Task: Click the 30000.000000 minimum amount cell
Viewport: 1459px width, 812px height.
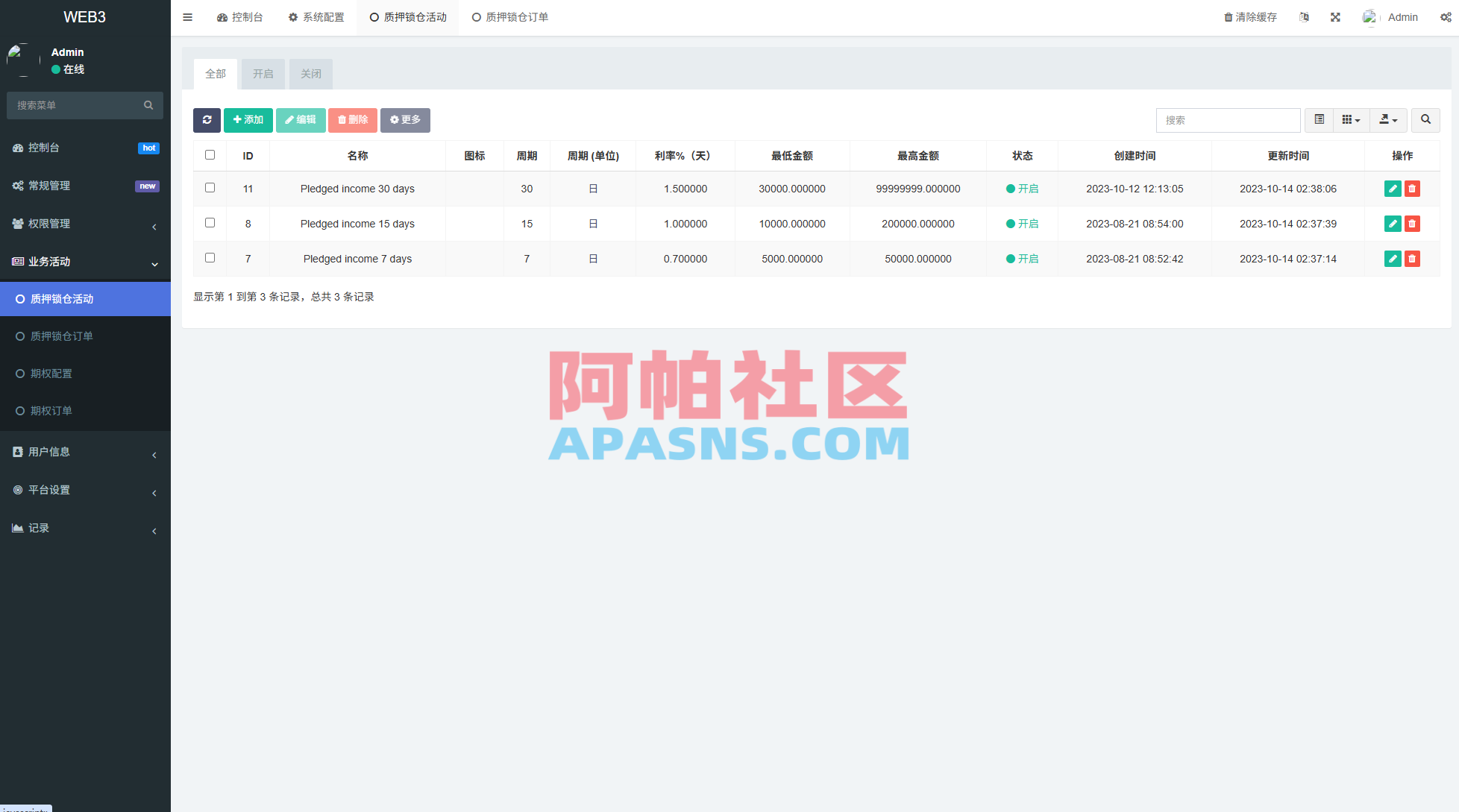Action: click(x=792, y=189)
